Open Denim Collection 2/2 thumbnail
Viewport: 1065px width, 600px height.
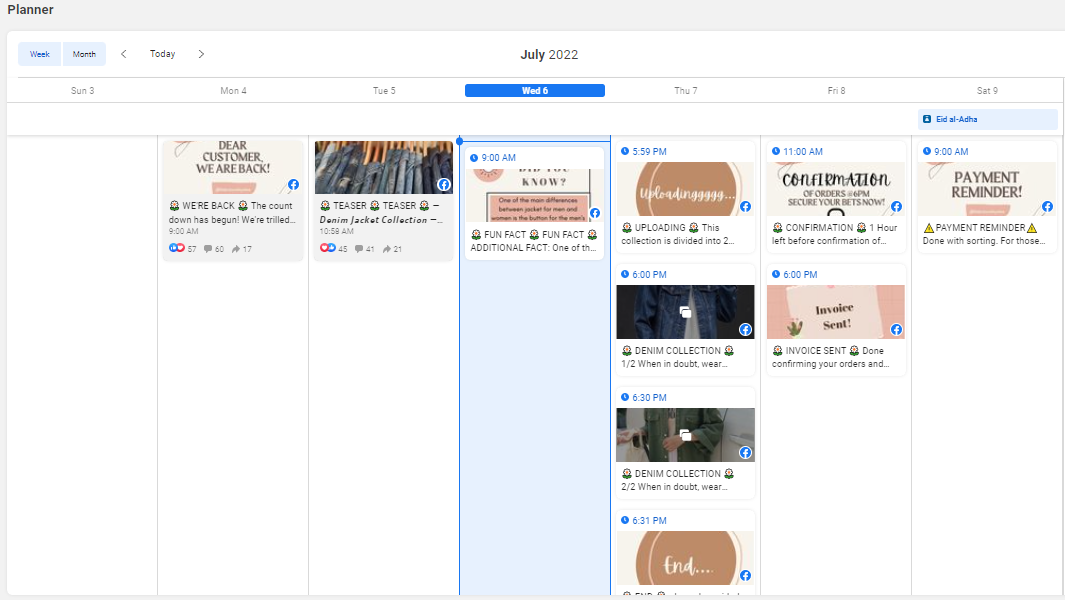685,435
